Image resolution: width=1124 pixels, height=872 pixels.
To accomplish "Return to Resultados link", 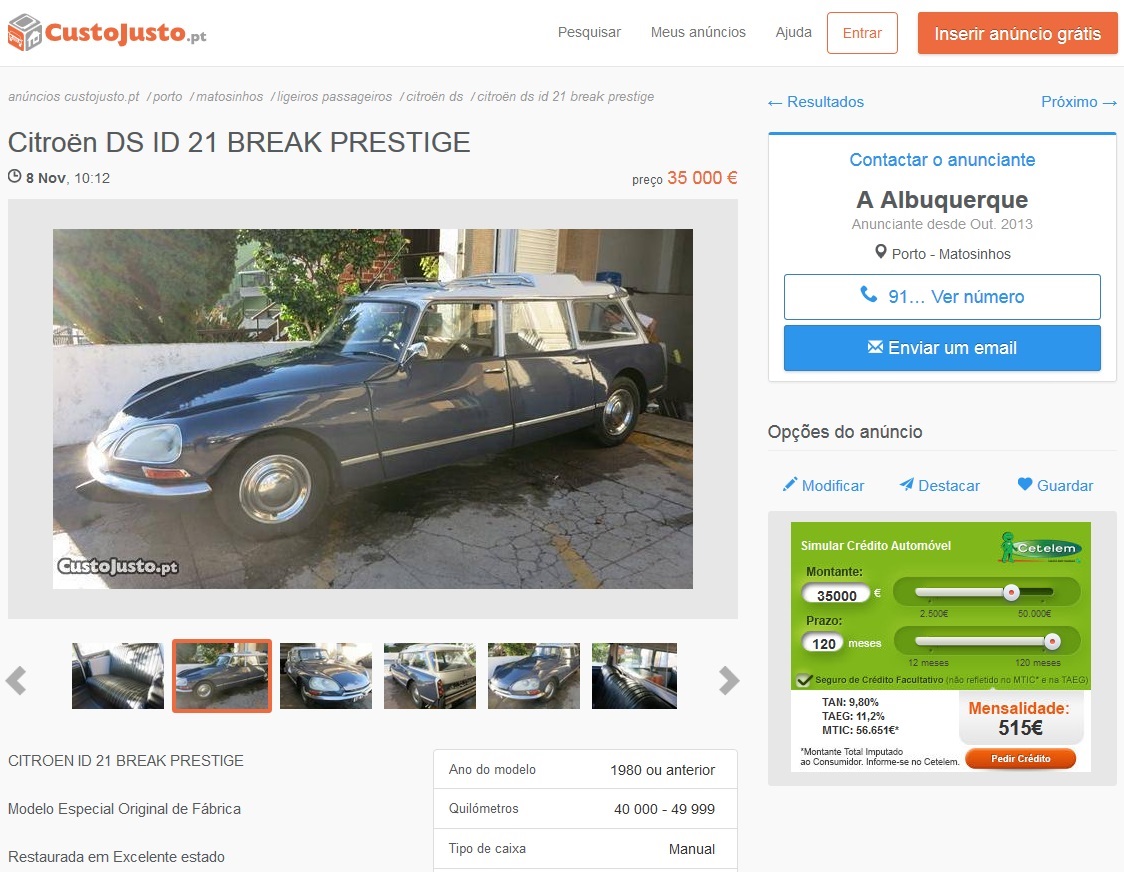I will click(816, 102).
